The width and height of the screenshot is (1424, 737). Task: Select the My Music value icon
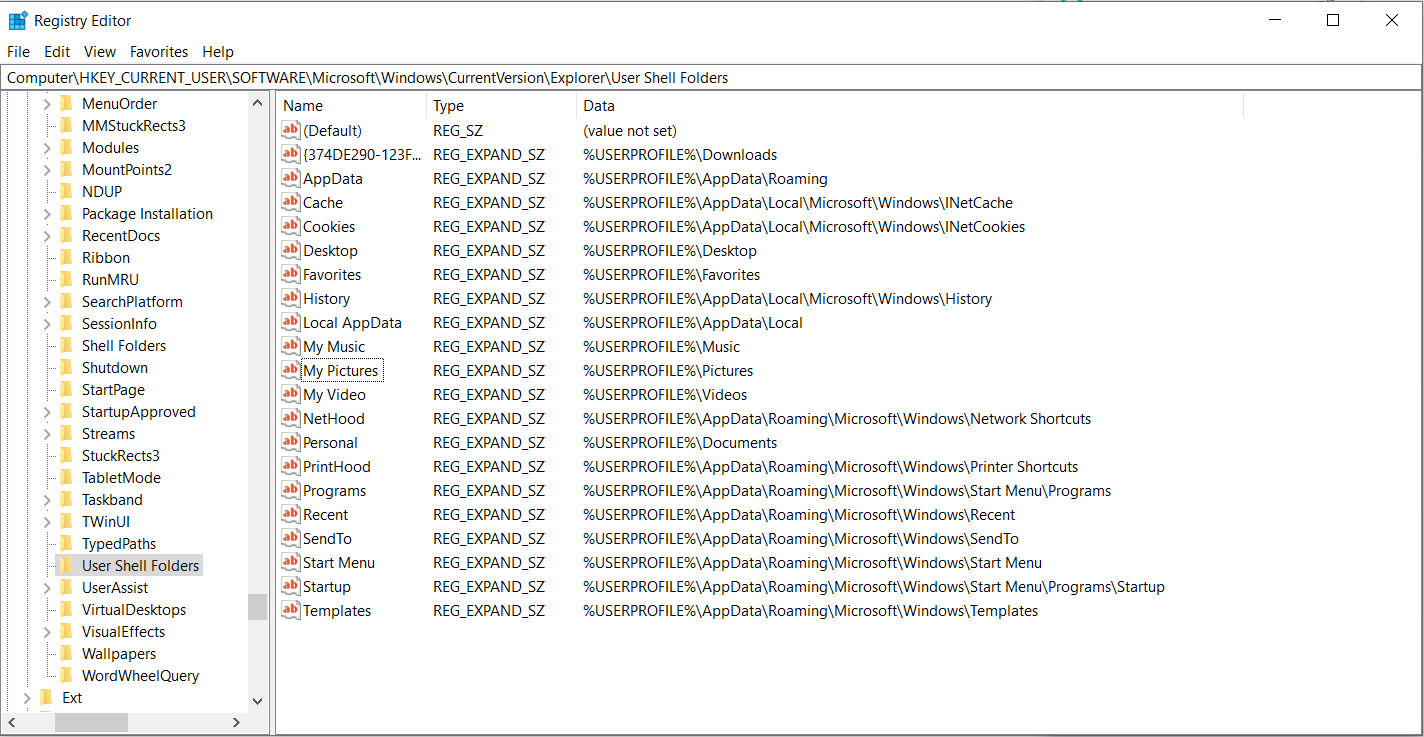pyautogui.click(x=291, y=346)
